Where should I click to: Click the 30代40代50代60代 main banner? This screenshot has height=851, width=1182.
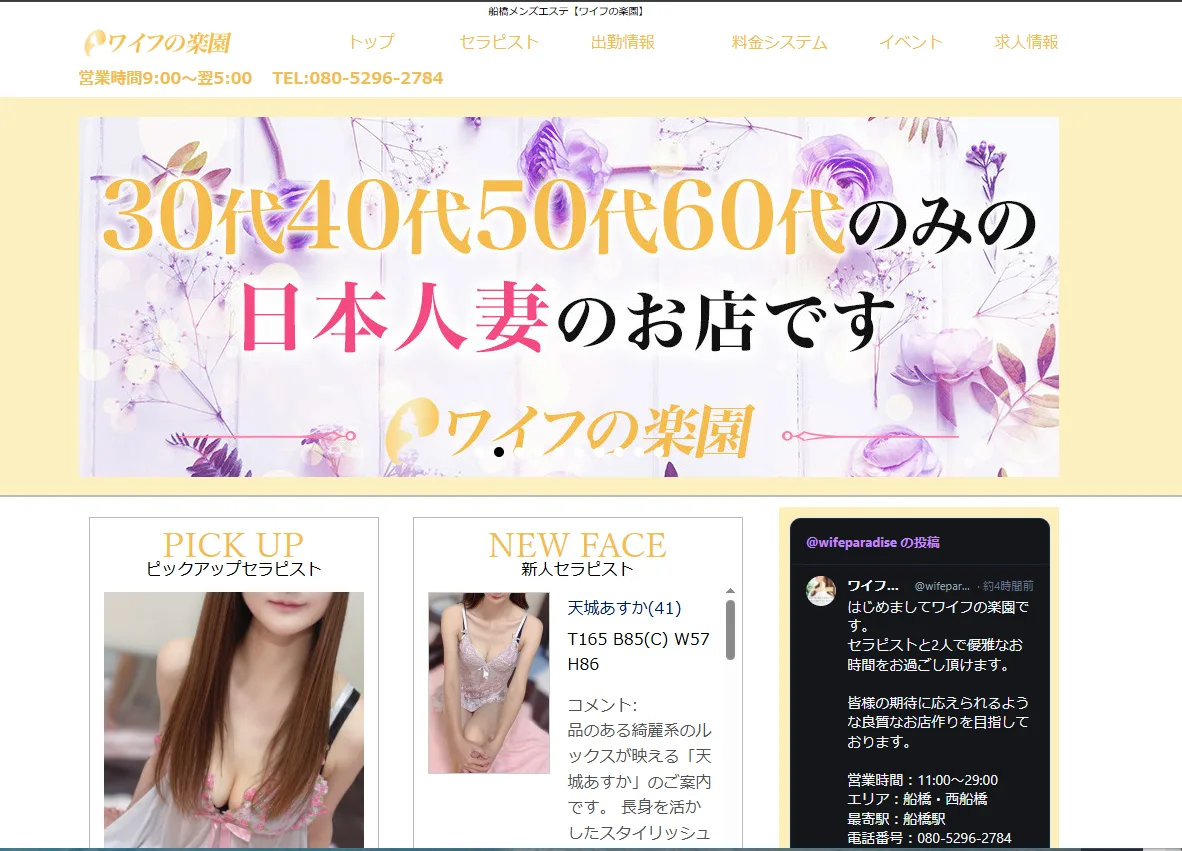click(568, 296)
